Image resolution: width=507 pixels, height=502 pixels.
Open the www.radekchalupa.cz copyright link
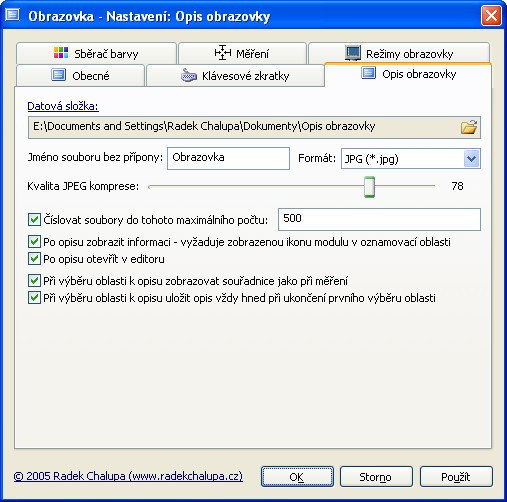tap(128, 476)
